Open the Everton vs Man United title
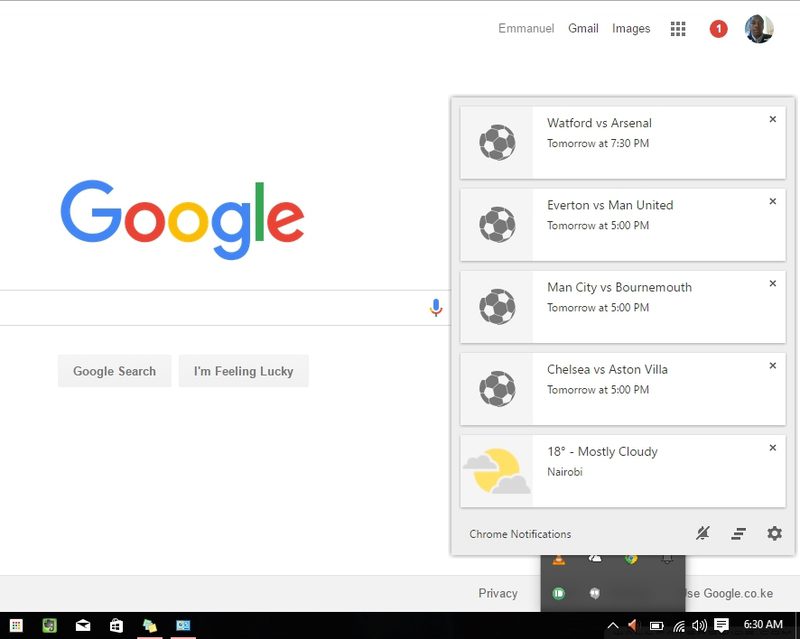The image size is (800, 639). [610, 205]
